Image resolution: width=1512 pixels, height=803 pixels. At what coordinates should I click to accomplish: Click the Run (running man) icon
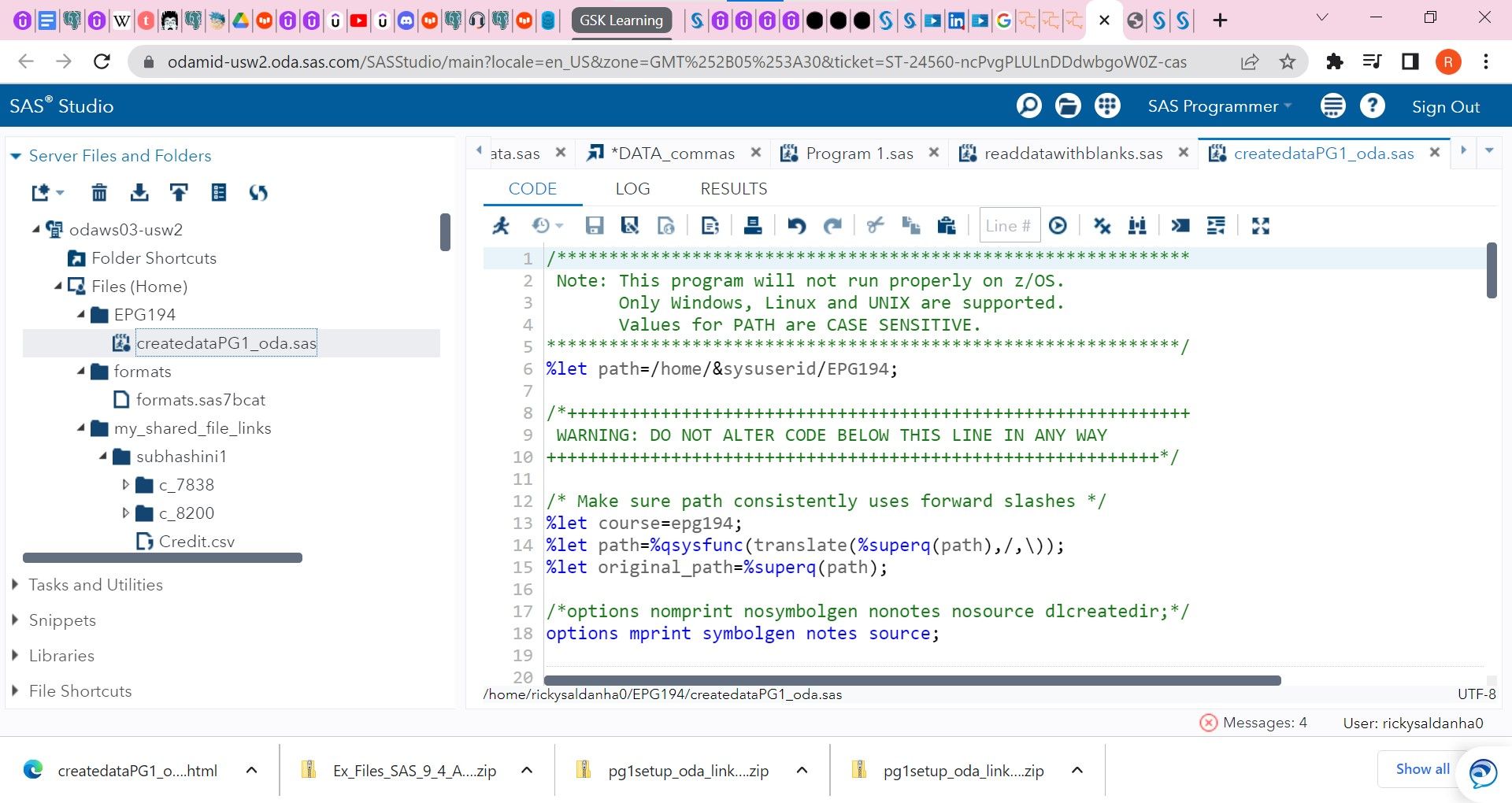(501, 226)
